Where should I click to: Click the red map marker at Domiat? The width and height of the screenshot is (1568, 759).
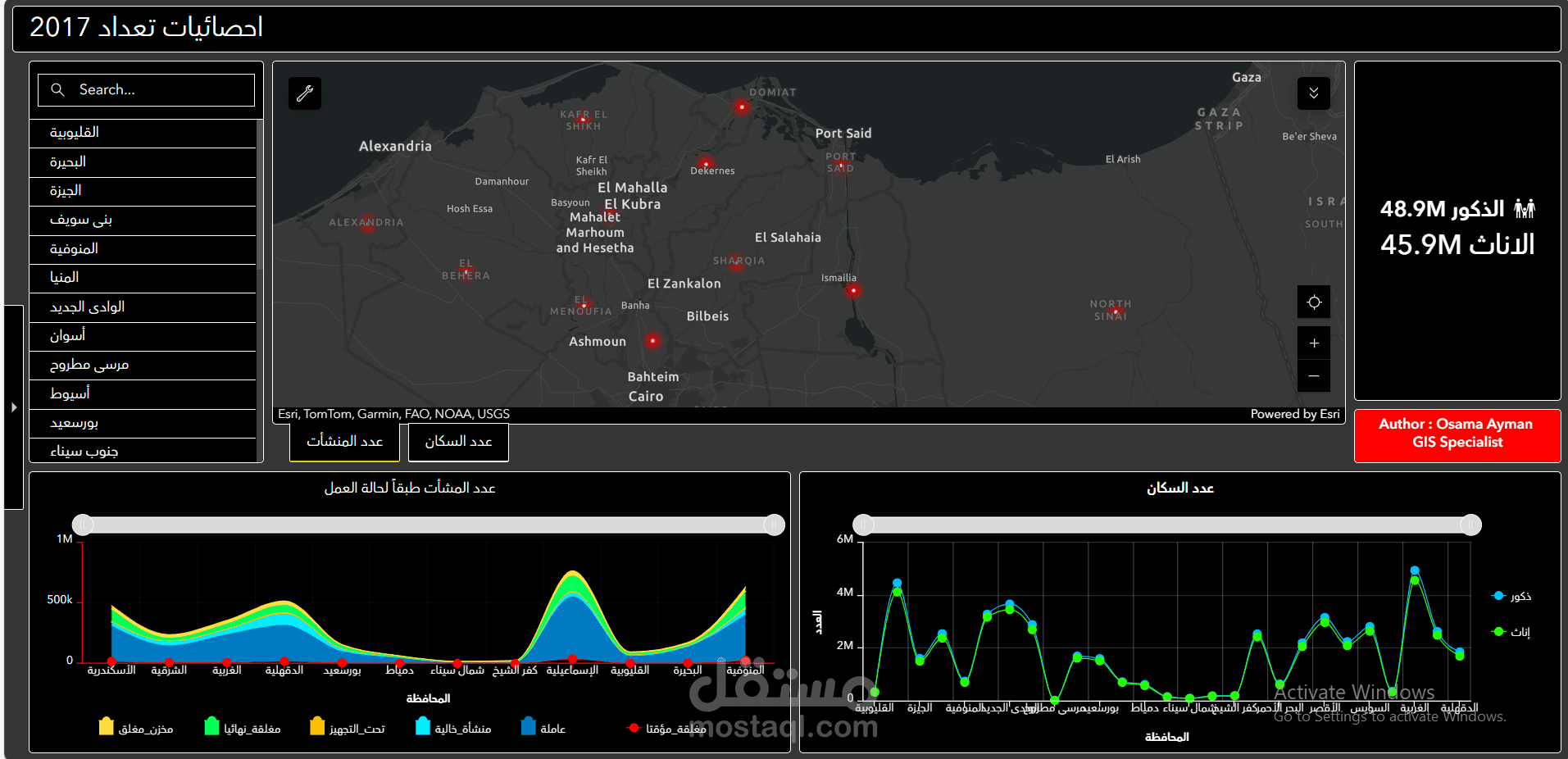742,107
